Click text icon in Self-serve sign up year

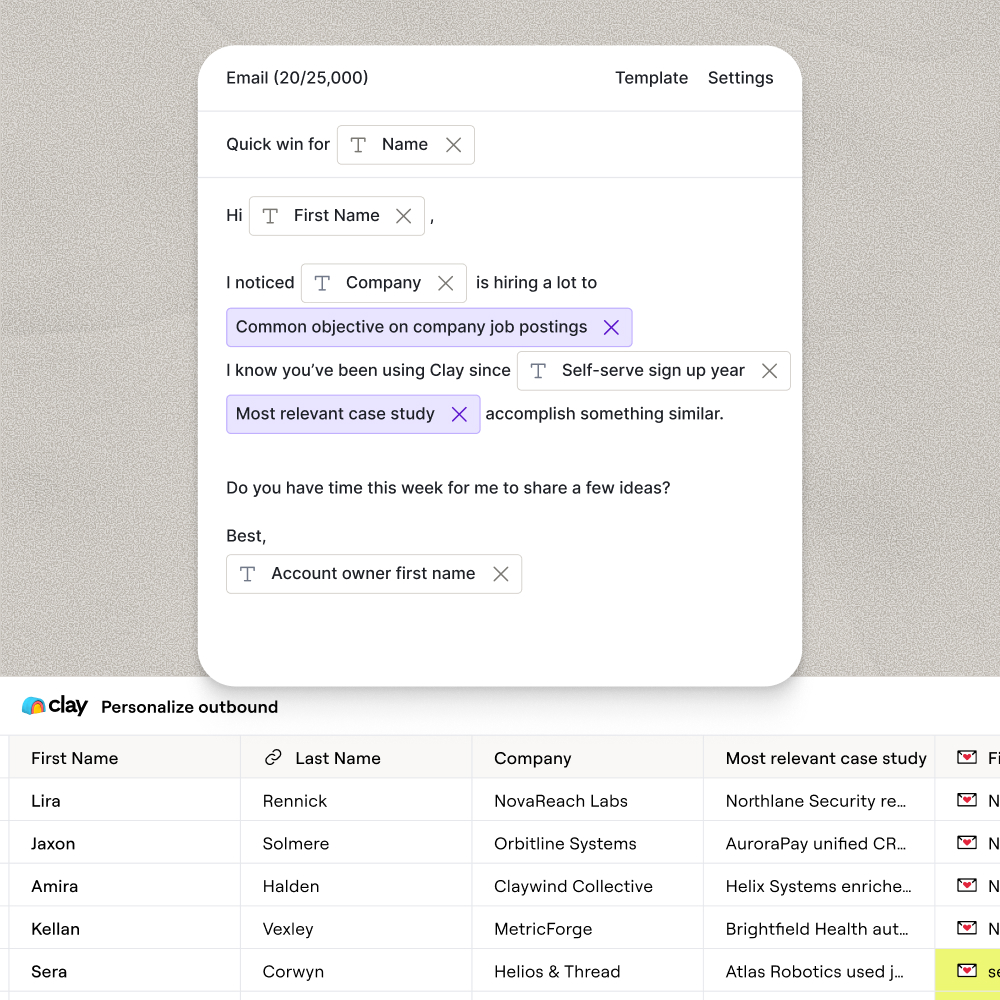(x=538, y=371)
